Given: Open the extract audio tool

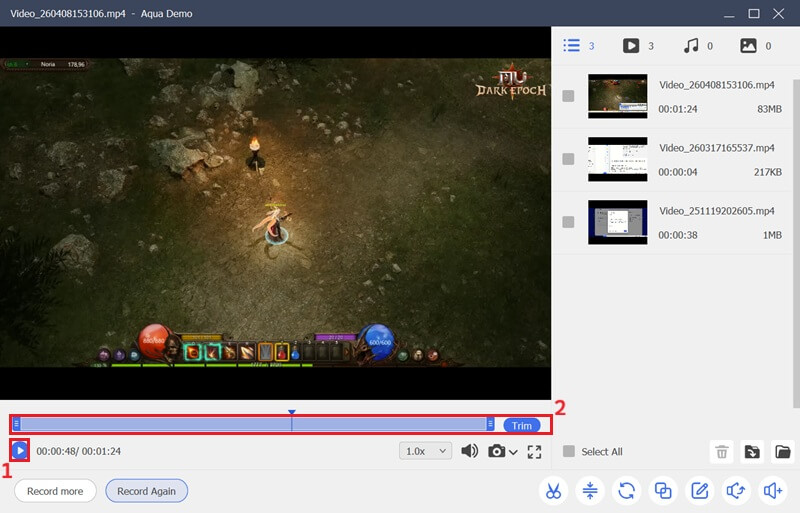Looking at the screenshot, I should pos(736,491).
